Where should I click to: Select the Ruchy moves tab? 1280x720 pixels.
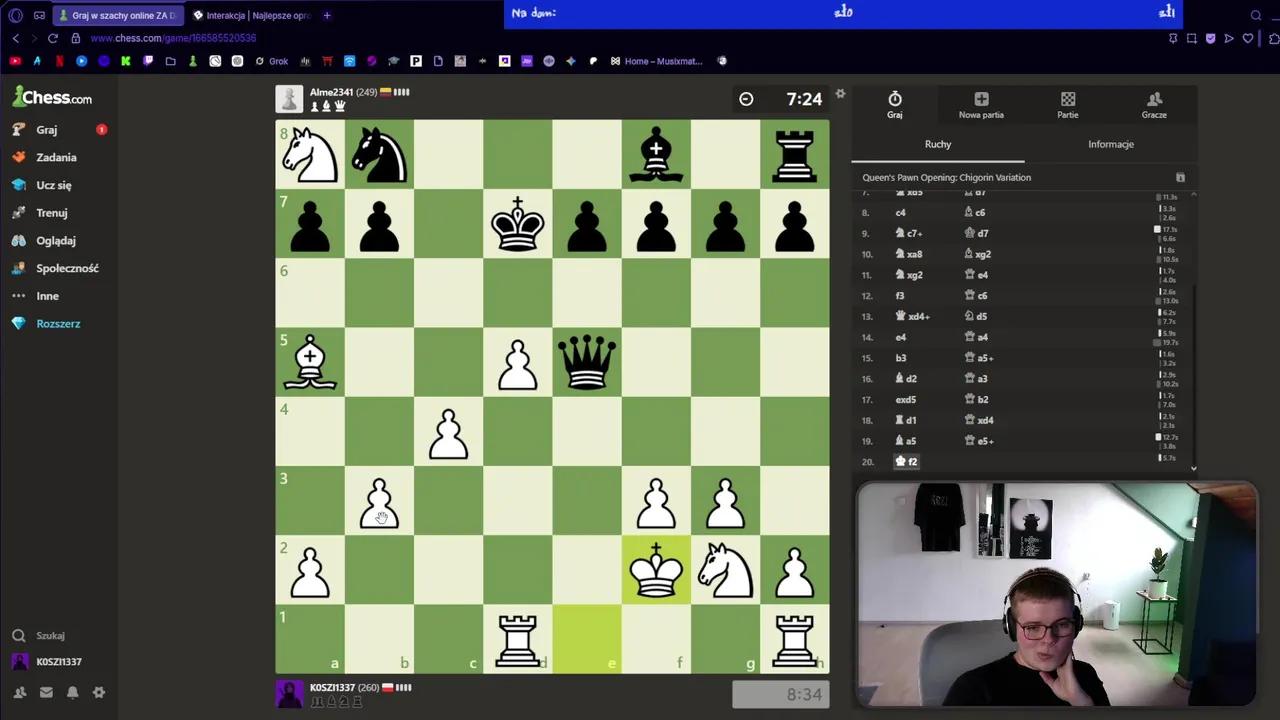(x=938, y=144)
